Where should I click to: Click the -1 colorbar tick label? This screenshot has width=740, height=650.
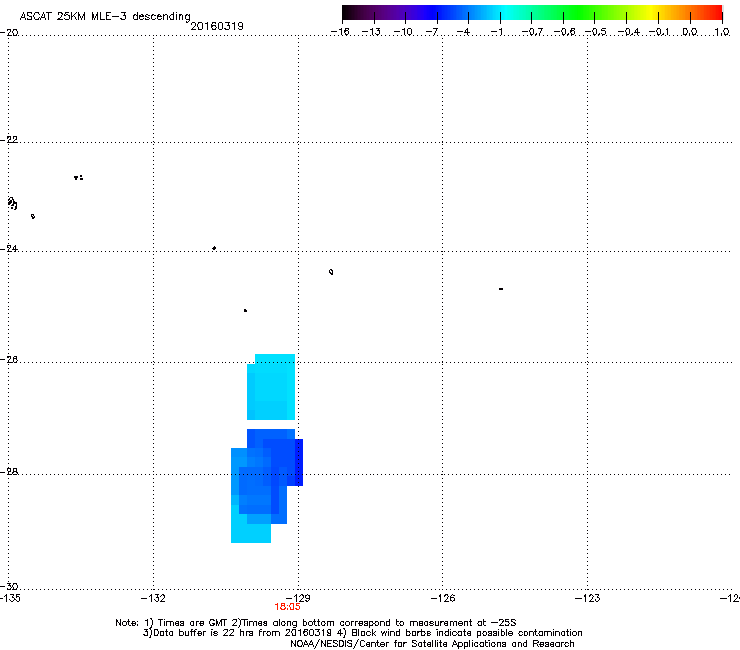497,32
